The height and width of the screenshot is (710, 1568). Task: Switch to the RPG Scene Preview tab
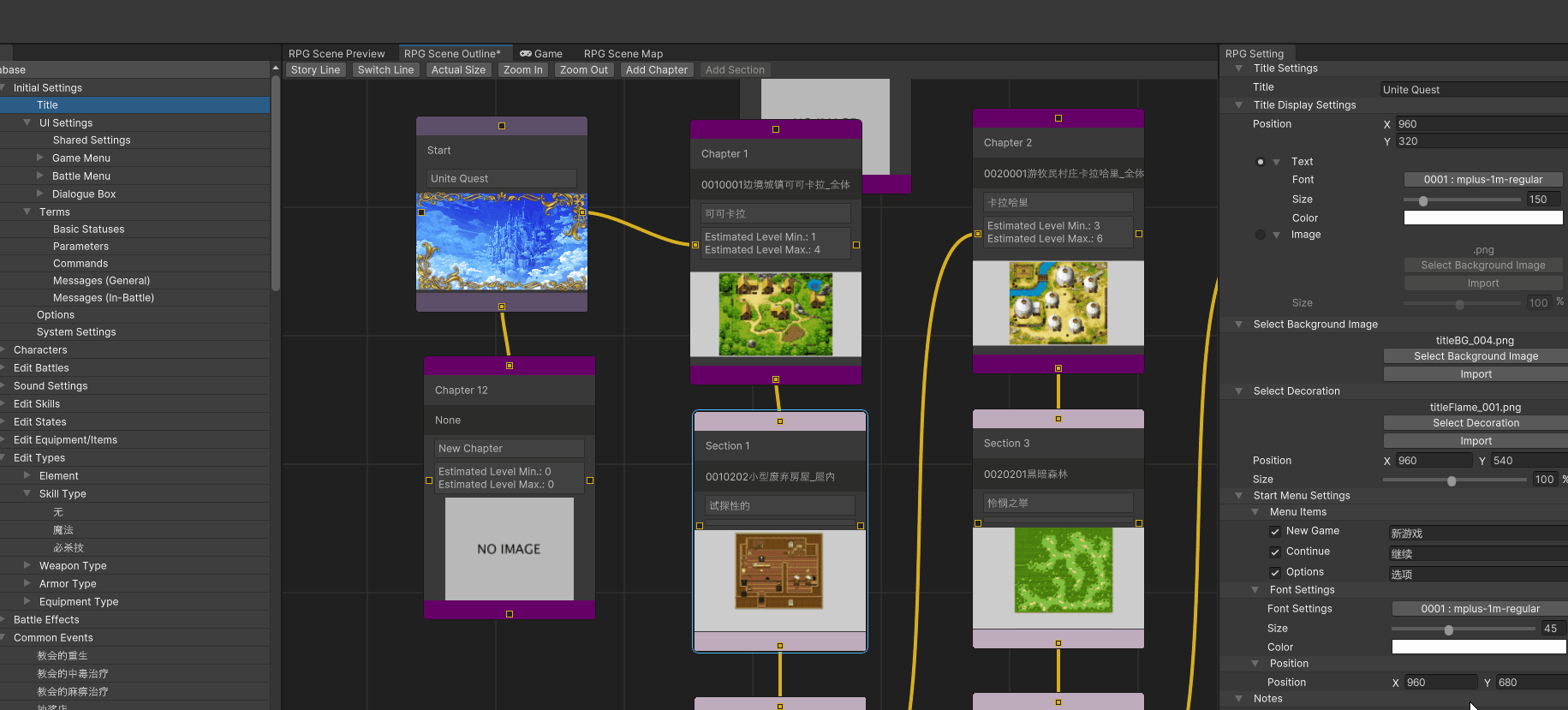pos(337,53)
